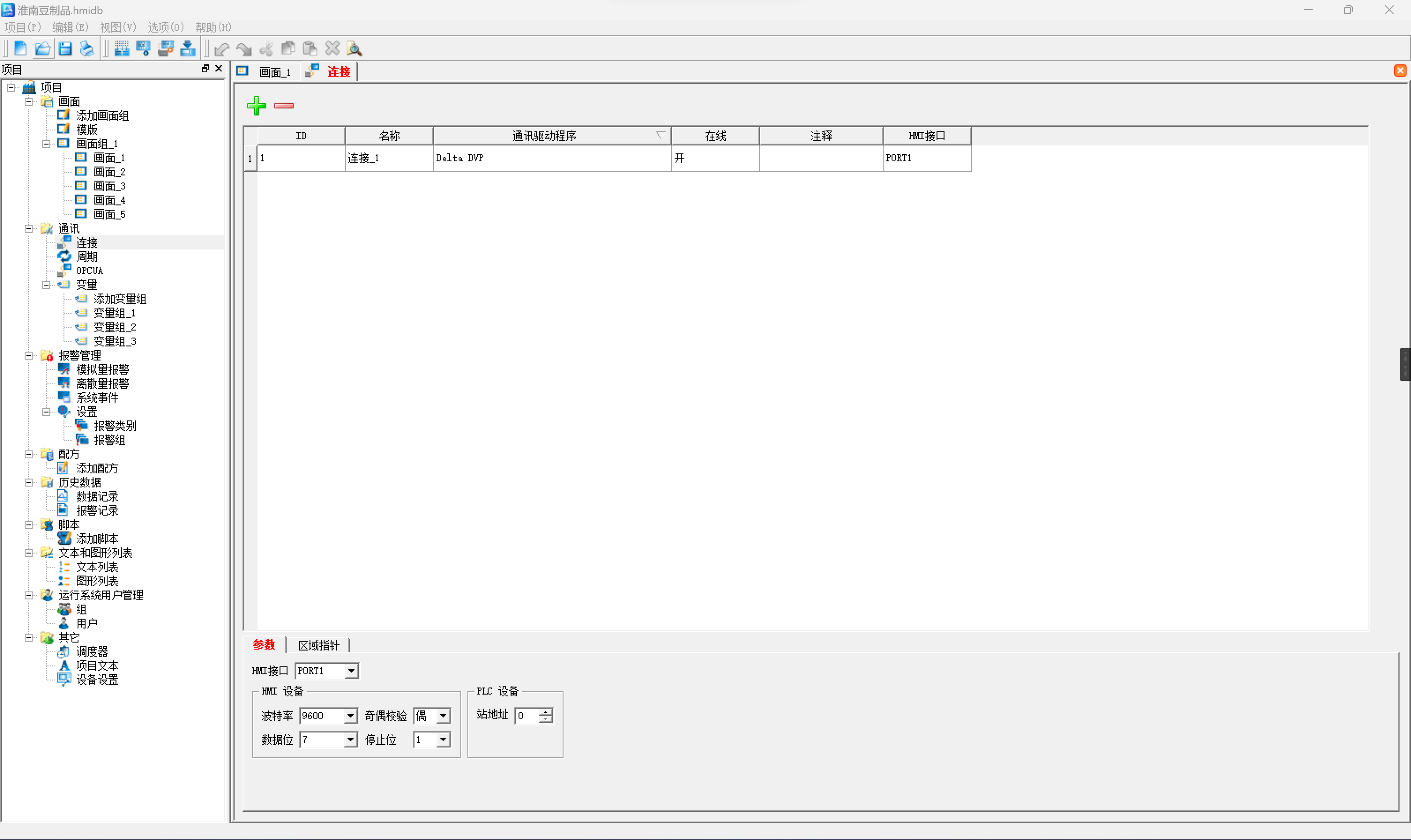The height and width of the screenshot is (840, 1411).
Task: Float the 项目 panel with restore icon
Action: pos(205,68)
